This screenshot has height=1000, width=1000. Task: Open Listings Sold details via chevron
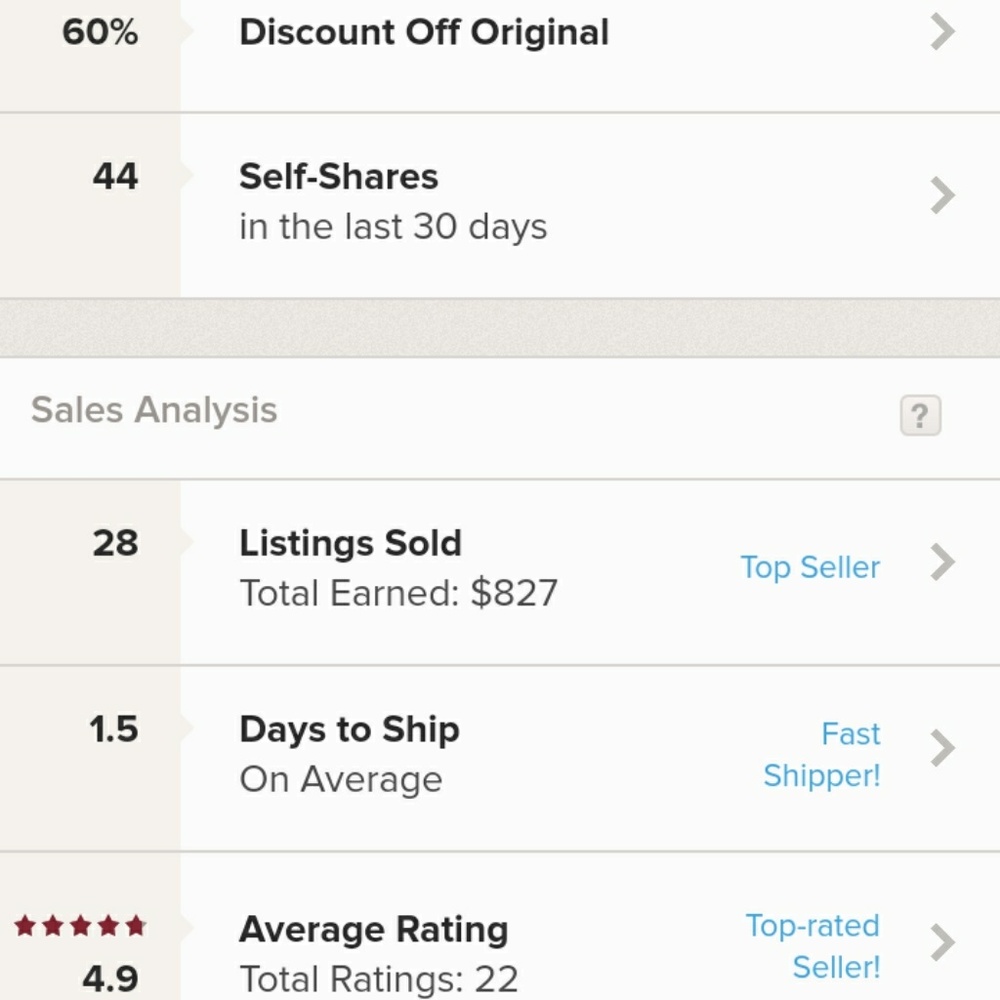(x=943, y=562)
